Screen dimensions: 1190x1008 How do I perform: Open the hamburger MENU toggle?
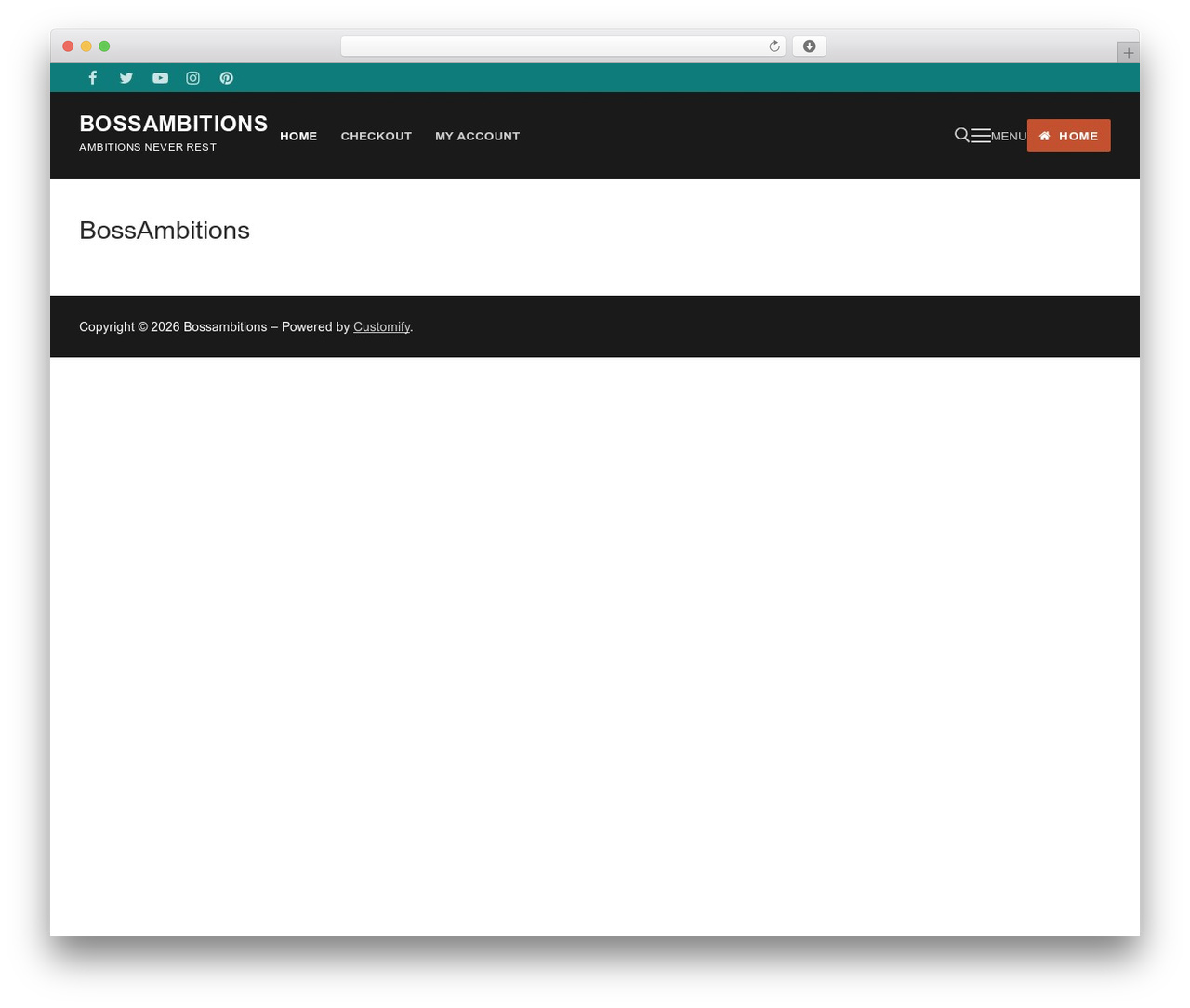[x=998, y=136]
